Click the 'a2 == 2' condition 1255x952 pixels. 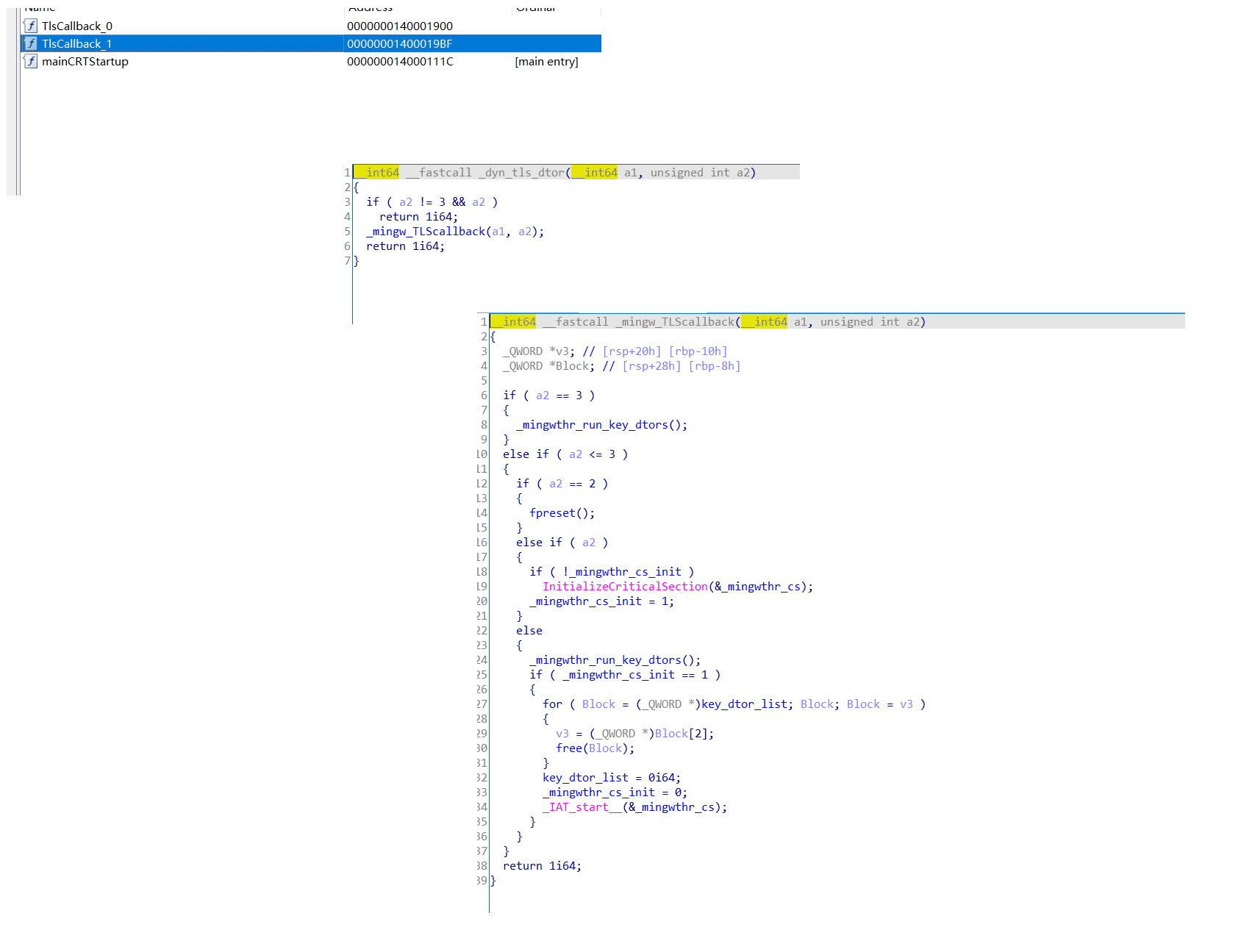tap(572, 484)
